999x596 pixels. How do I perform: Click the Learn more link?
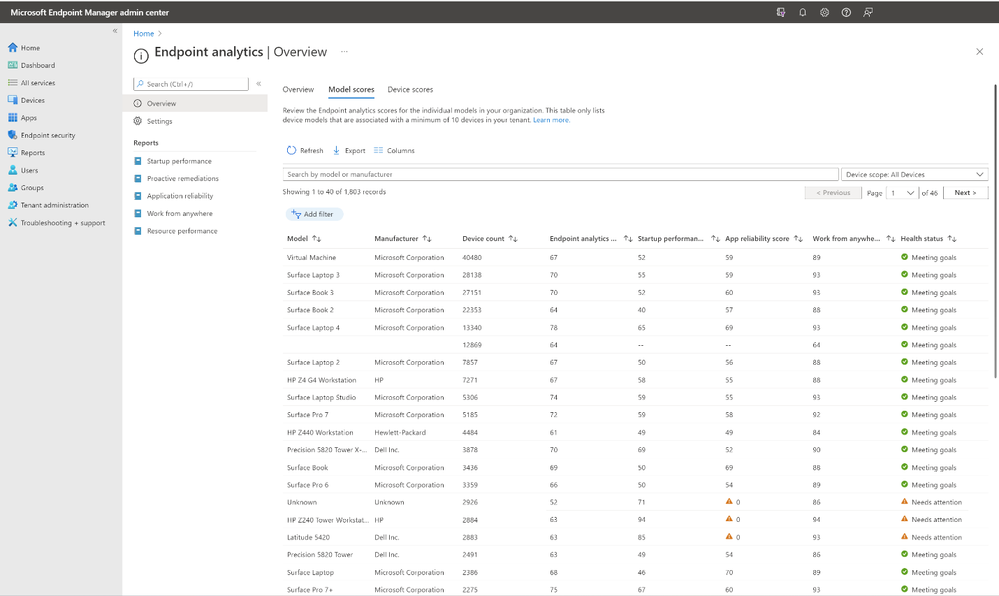(x=551, y=120)
